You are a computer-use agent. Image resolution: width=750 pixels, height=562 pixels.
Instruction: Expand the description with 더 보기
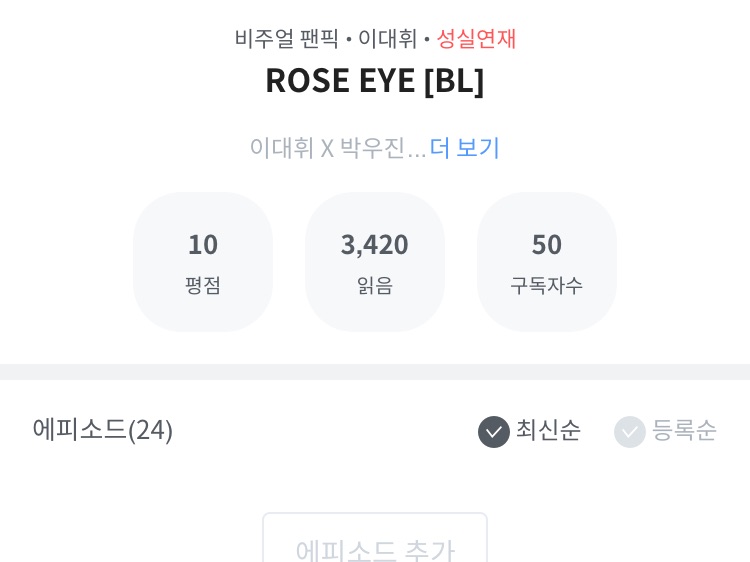pyautogui.click(x=465, y=148)
